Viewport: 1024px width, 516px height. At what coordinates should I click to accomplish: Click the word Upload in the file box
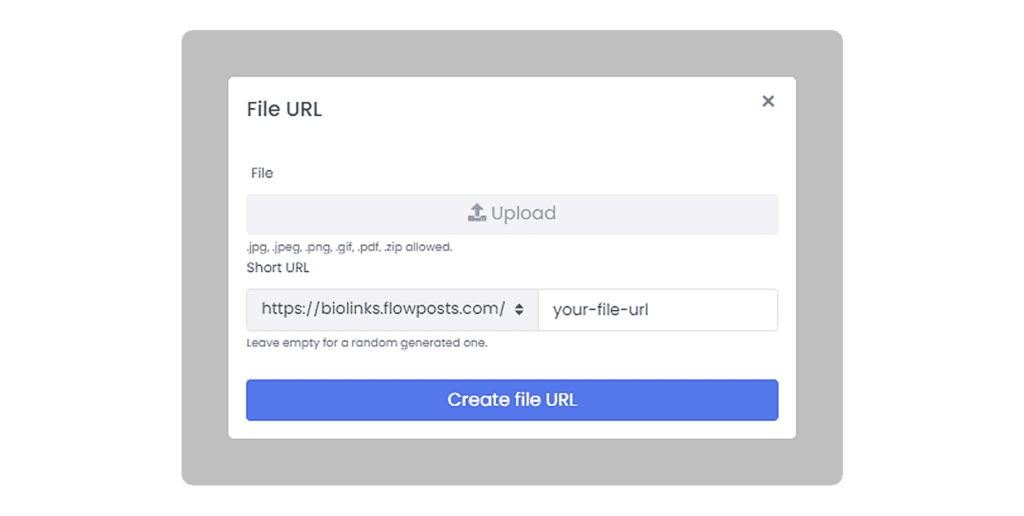point(523,213)
